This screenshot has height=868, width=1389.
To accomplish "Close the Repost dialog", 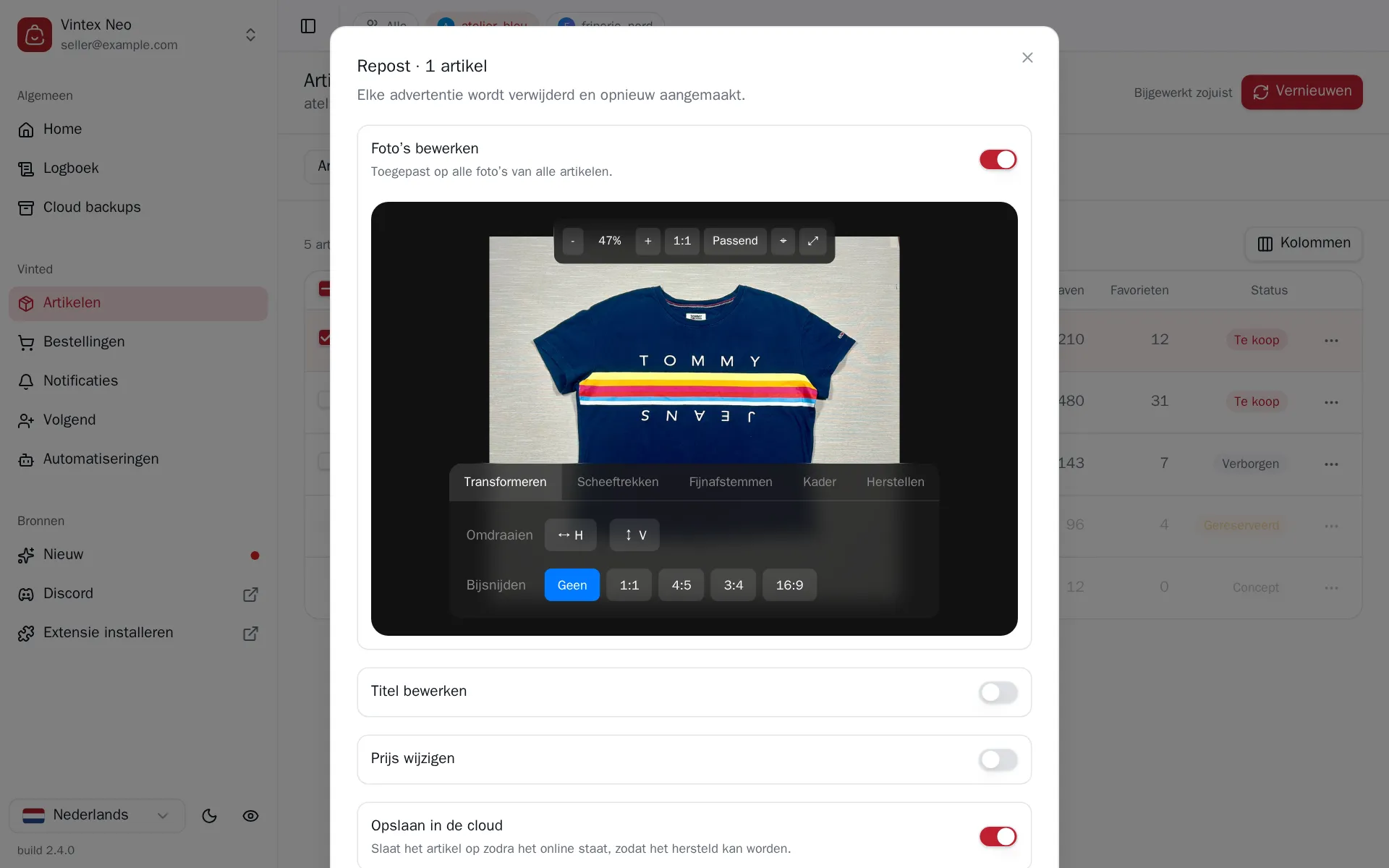I will coord(1027,57).
